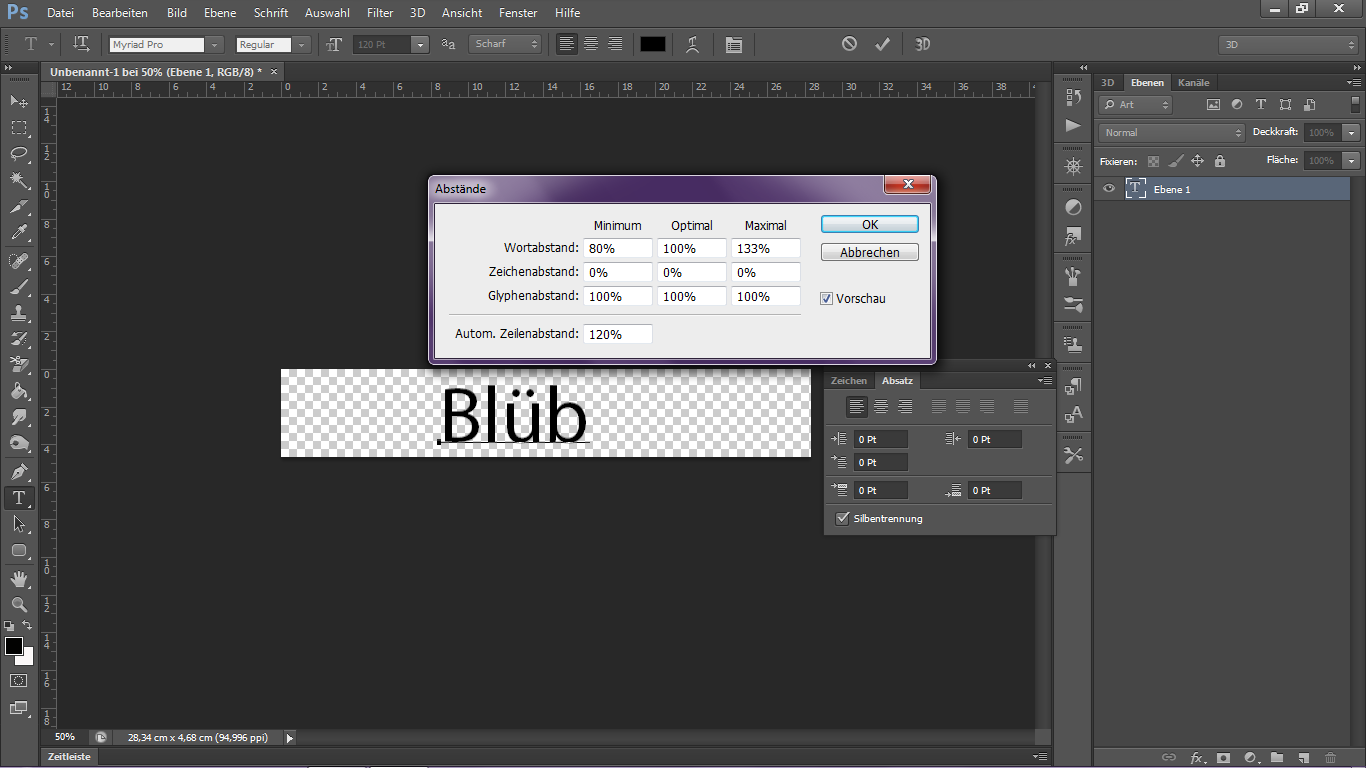Click the Abbrechen button
The height and width of the screenshot is (768, 1366).
[x=869, y=252]
